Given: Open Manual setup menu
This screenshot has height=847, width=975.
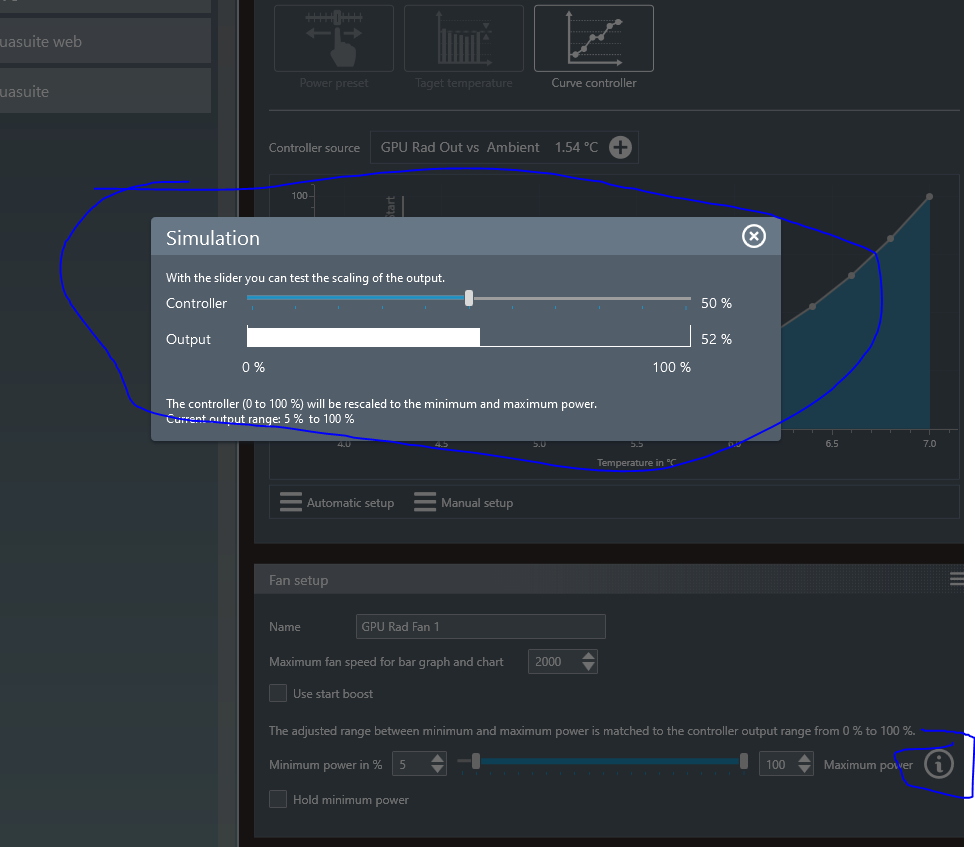Looking at the screenshot, I should [x=464, y=502].
